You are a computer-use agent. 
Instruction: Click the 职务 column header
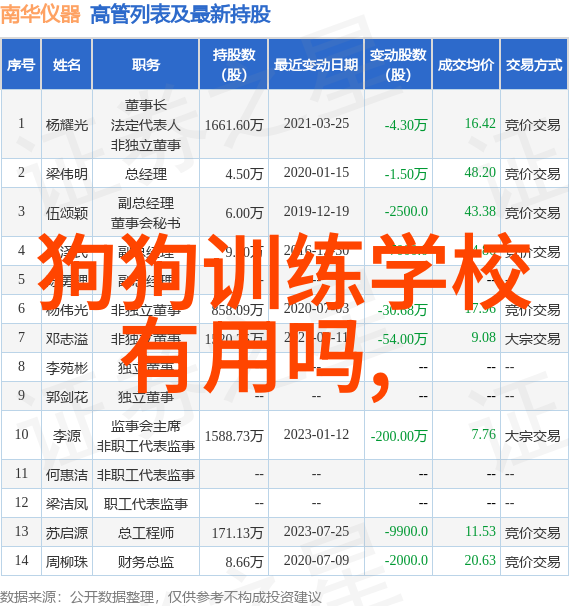pos(146,64)
